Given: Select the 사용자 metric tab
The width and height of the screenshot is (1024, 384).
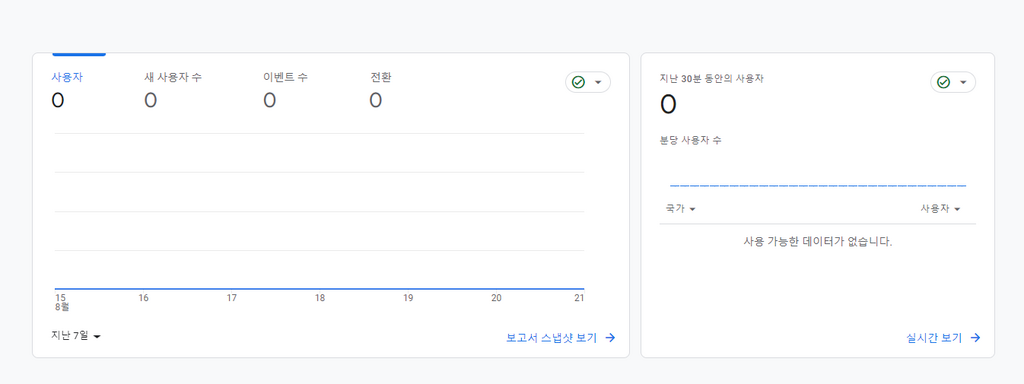Looking at the screenshot, I should (67, 89).
